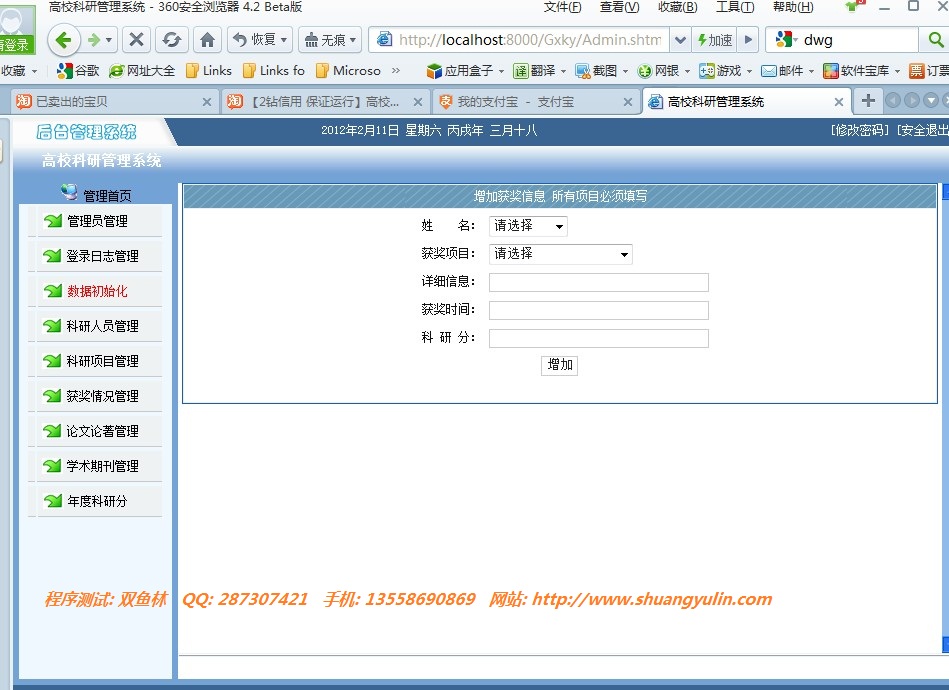Open the search engine selector icon

pyautogui.click(x=786, y=40)
